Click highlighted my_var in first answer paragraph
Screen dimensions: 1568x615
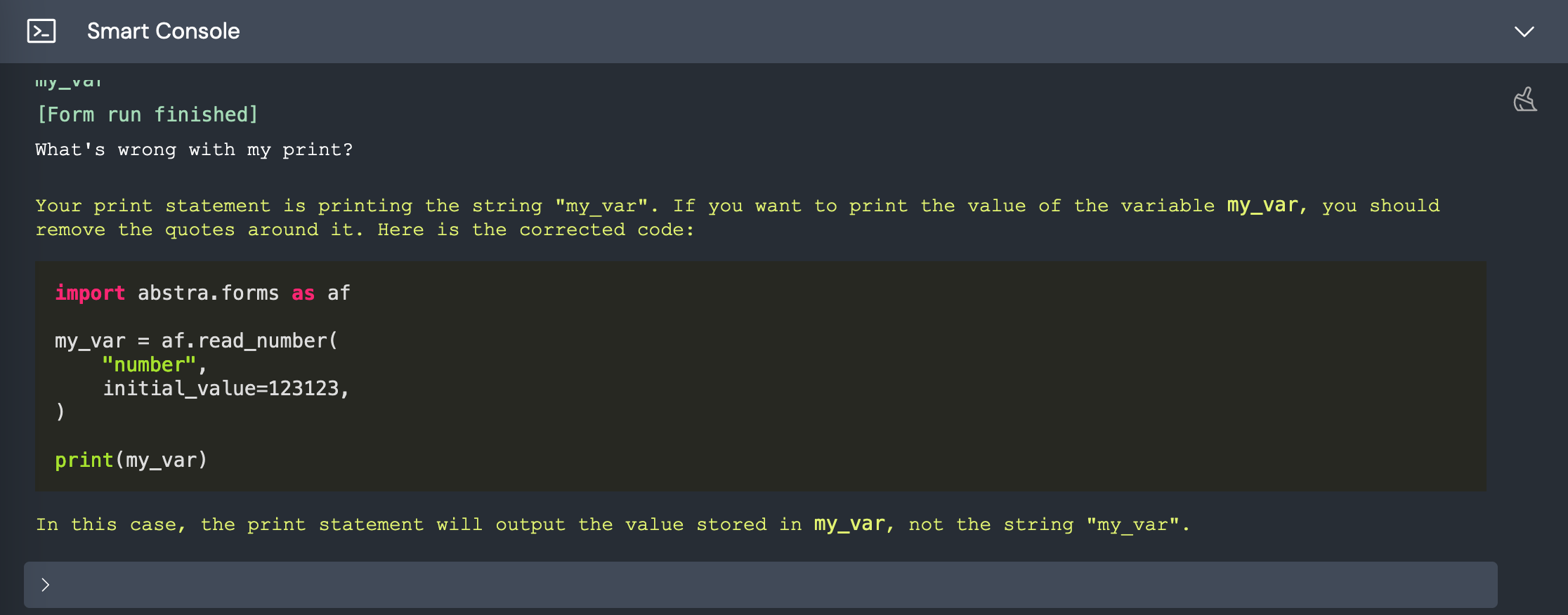(1262, 206)
